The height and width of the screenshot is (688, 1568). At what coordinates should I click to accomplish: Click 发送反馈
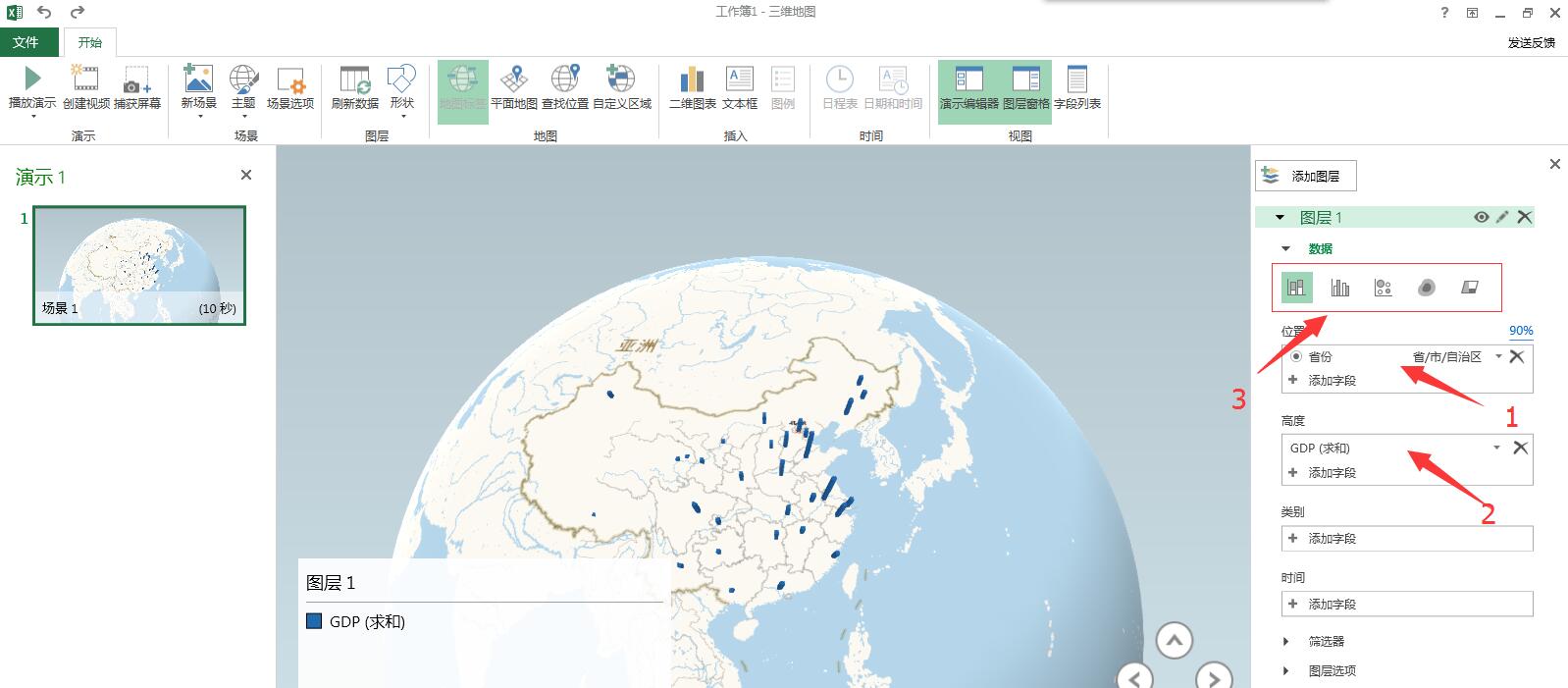tap(1532, 42)
